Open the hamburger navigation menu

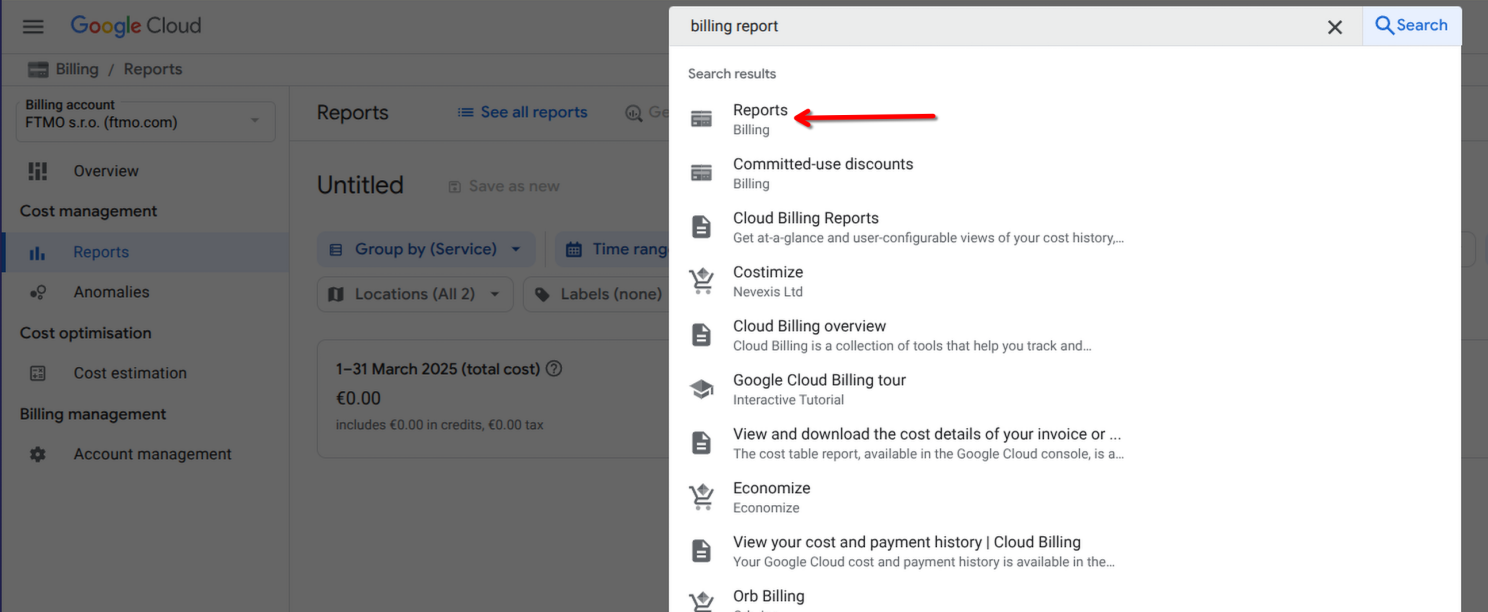(x=33, y=26)
